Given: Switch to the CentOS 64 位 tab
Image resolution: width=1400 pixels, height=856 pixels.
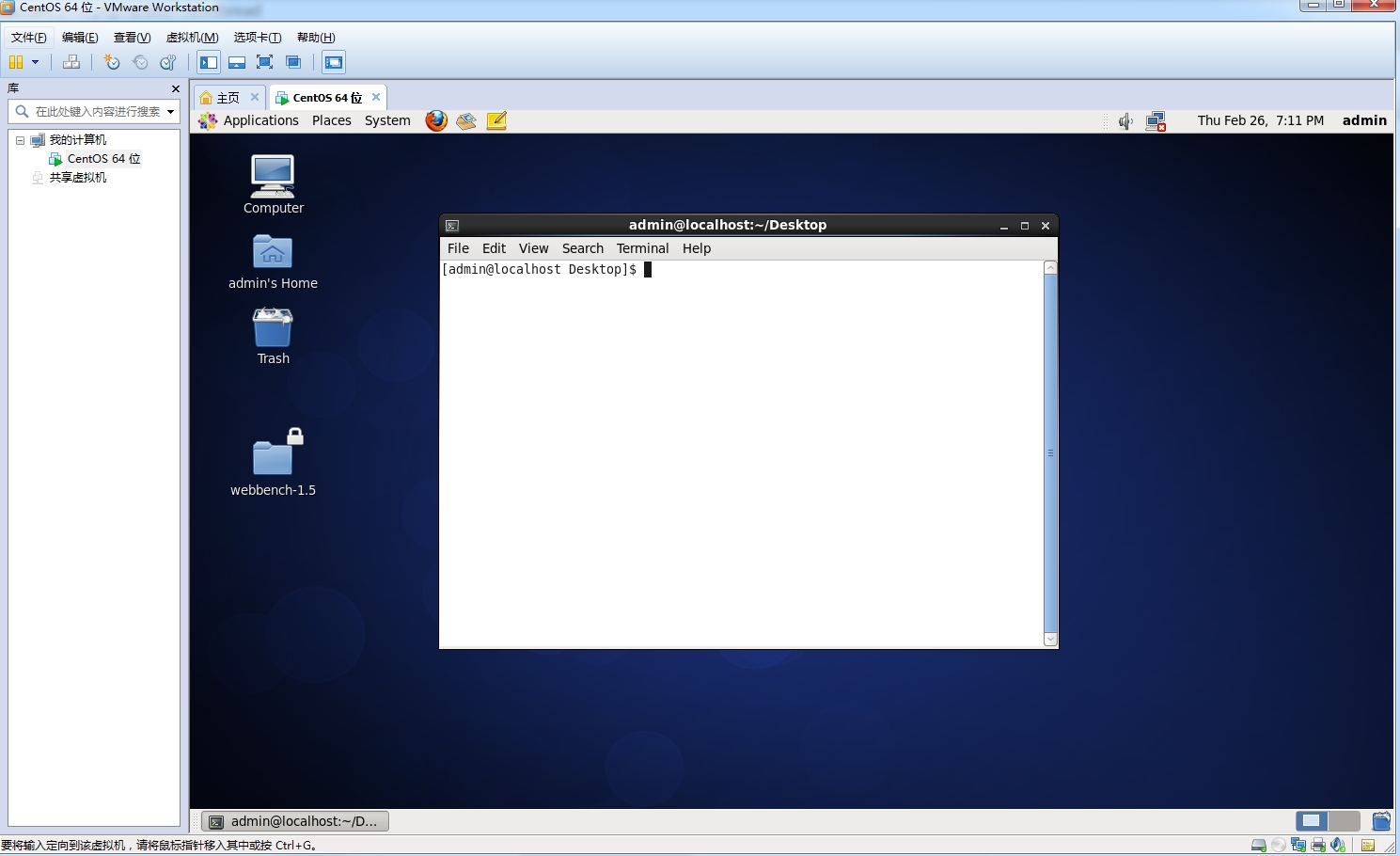Looking at the screenshot, I should [x=327, y=98].
